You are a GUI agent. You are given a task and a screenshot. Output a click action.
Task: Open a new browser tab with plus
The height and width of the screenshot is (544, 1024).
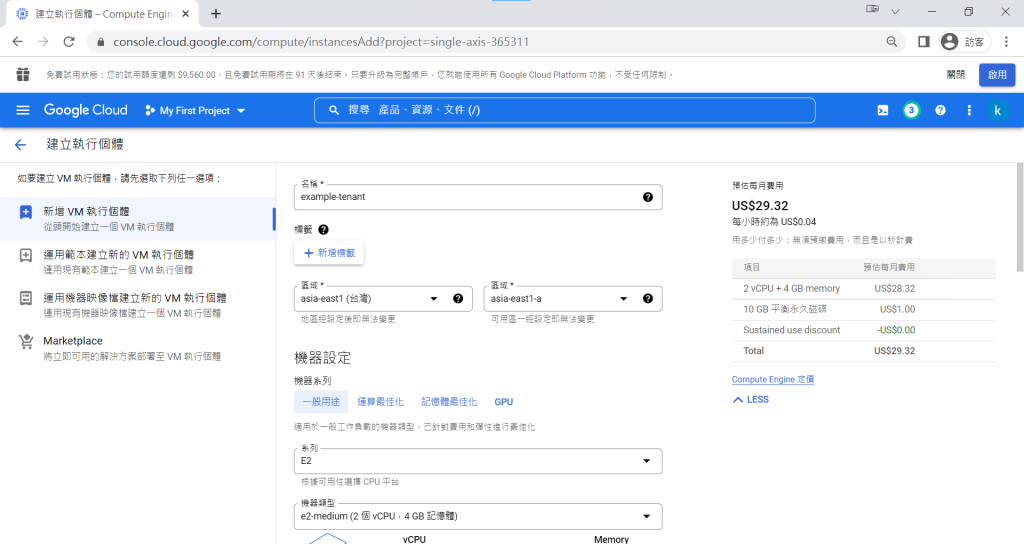(x=216, y=14)
